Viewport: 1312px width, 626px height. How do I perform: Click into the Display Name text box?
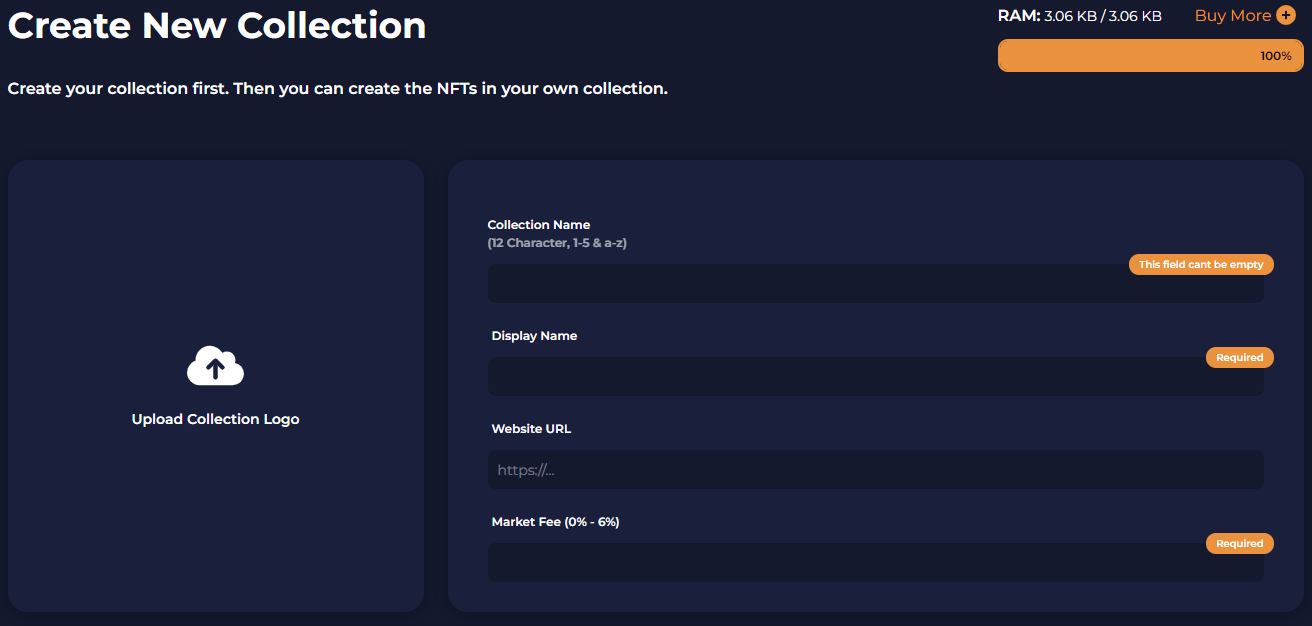(x=800, y=377)
